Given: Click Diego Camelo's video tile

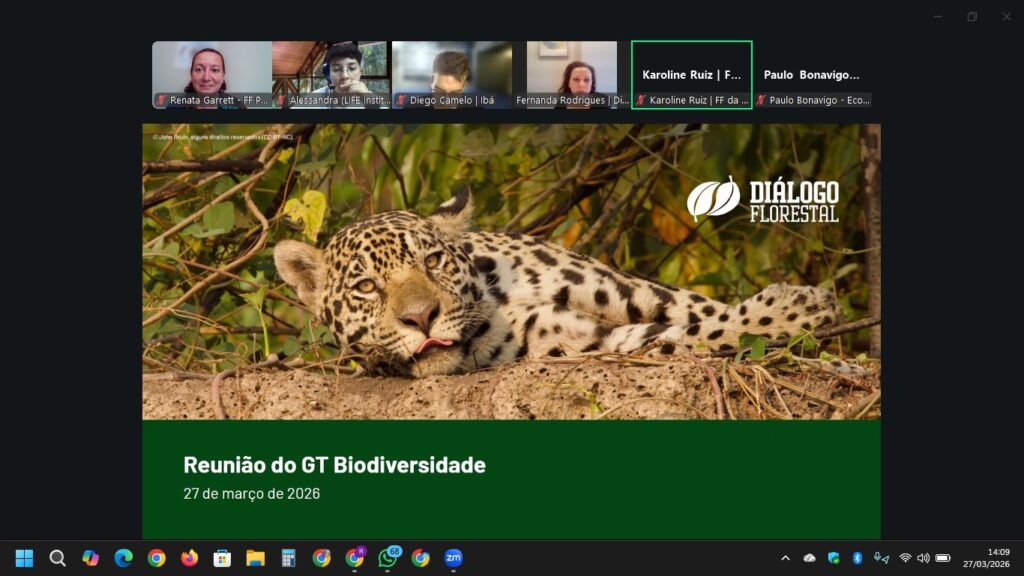Looking at the screenshot, I should (451, 75).
